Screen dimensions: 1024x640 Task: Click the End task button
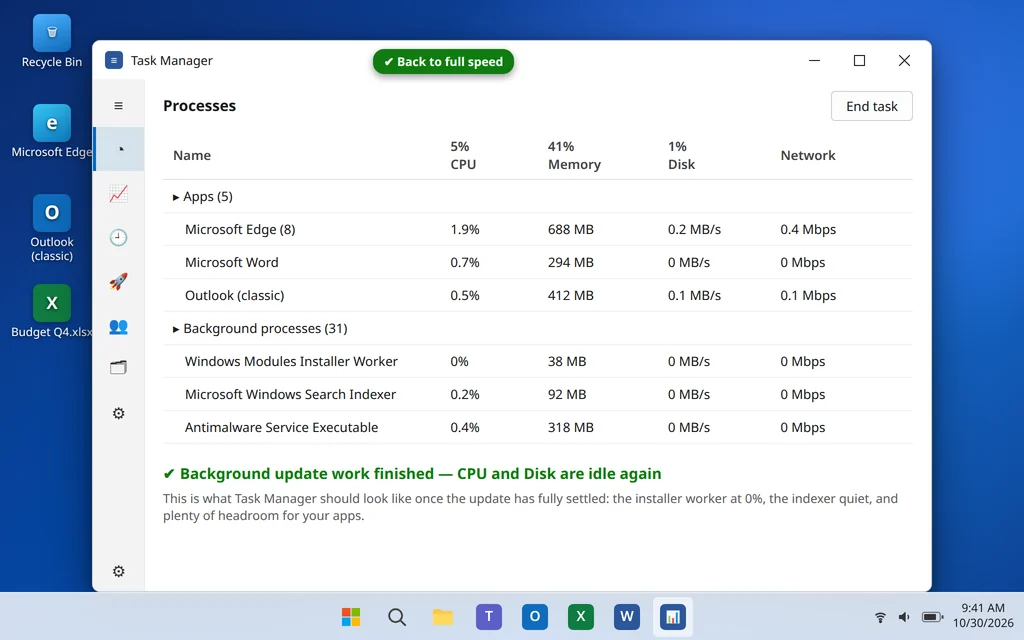click(x=871, y=106)
